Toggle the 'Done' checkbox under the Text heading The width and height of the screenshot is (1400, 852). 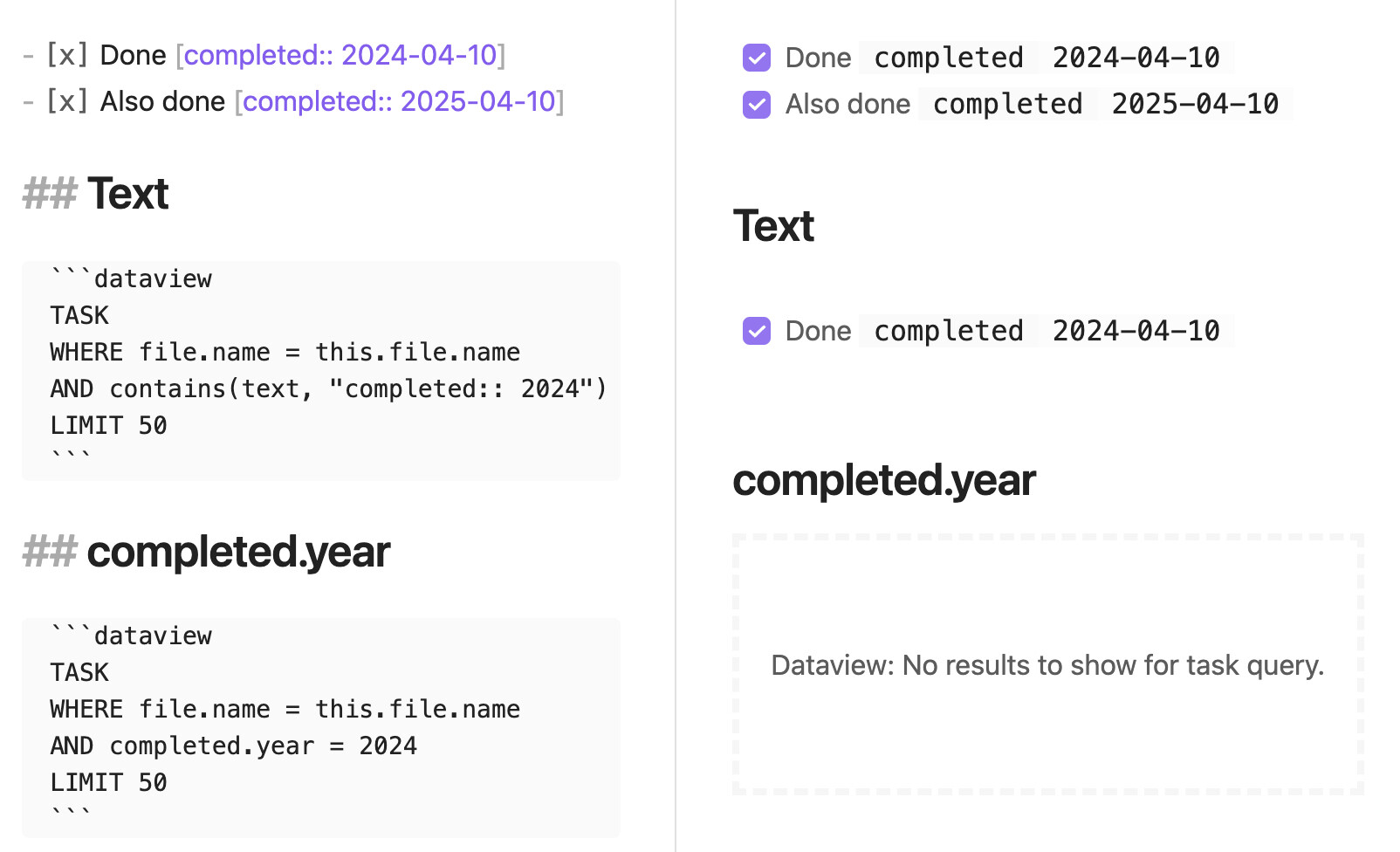(756, 331)
